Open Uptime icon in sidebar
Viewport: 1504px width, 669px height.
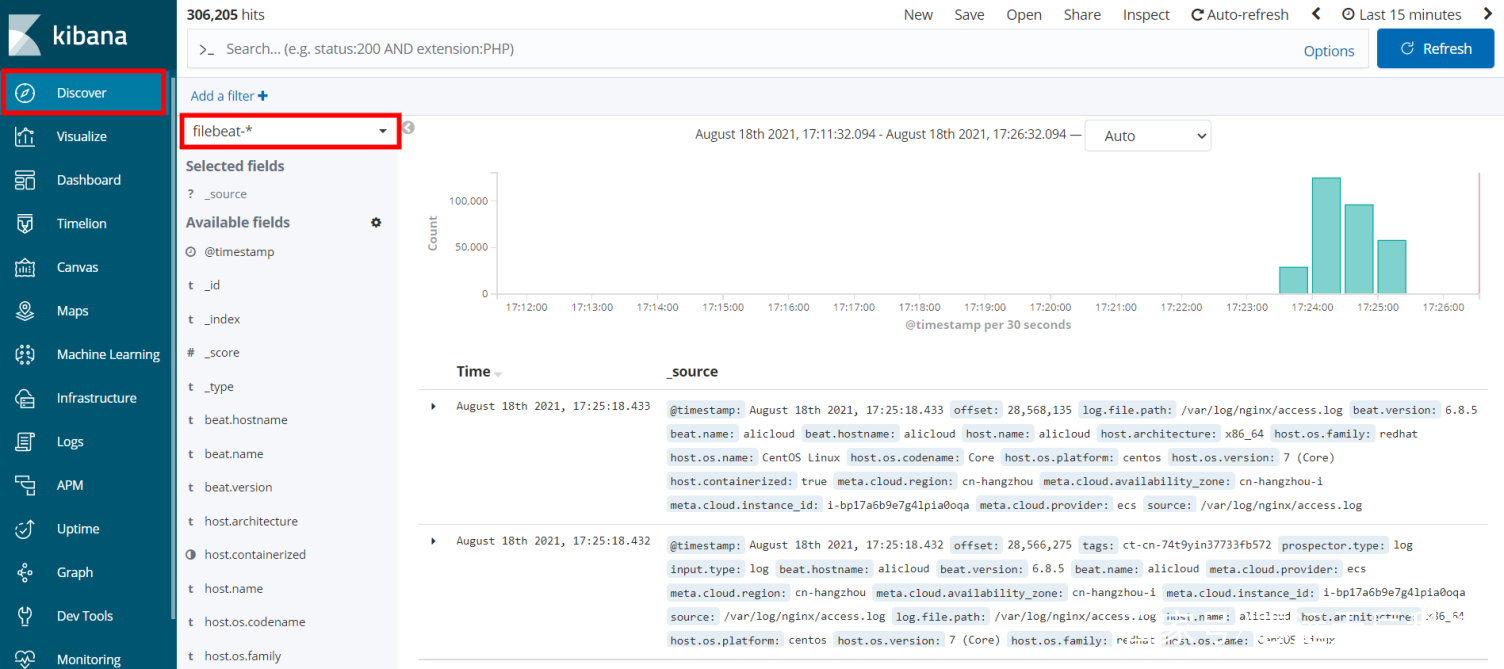tap(25, 529)
